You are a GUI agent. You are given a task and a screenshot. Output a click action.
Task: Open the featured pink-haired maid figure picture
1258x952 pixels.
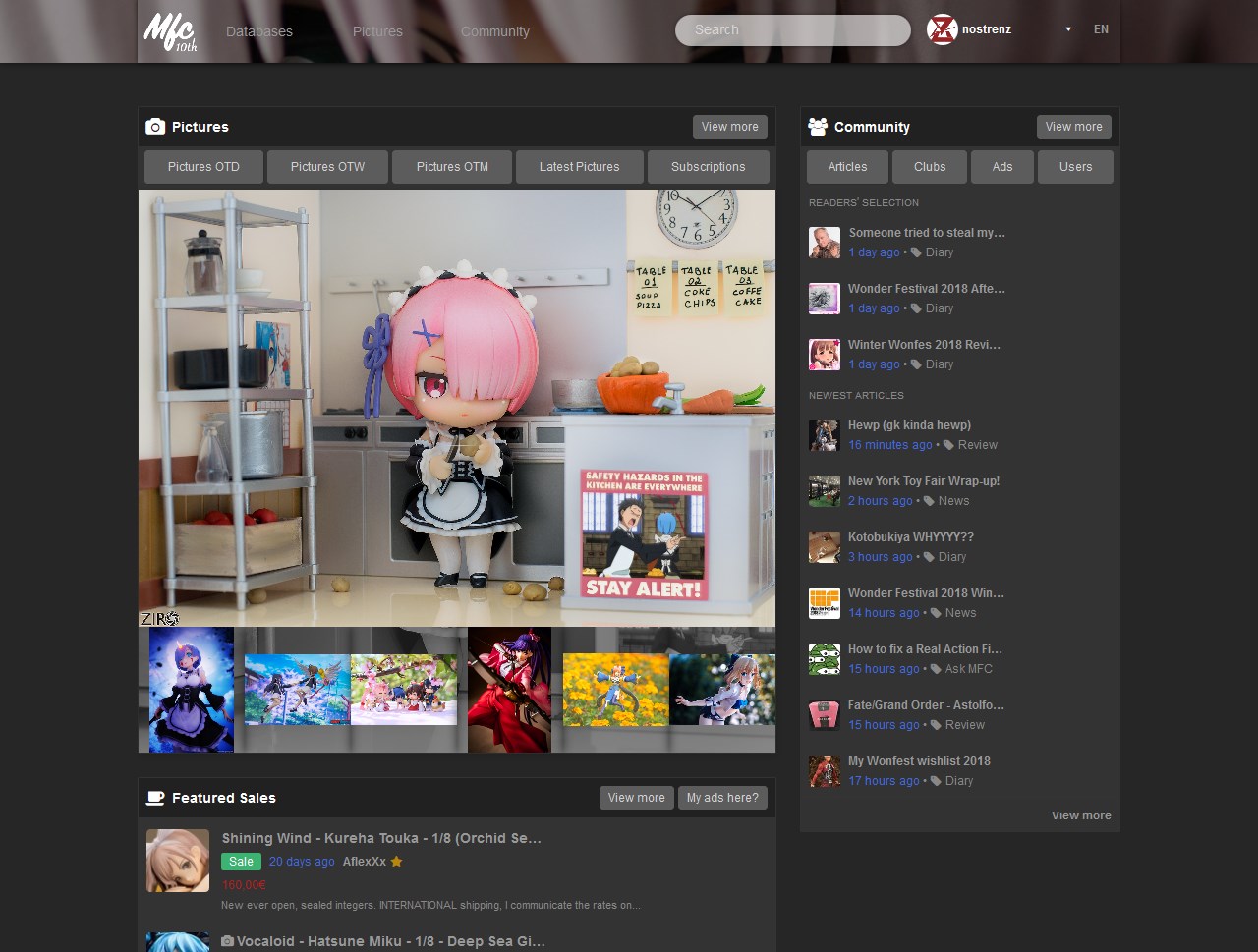457,408
